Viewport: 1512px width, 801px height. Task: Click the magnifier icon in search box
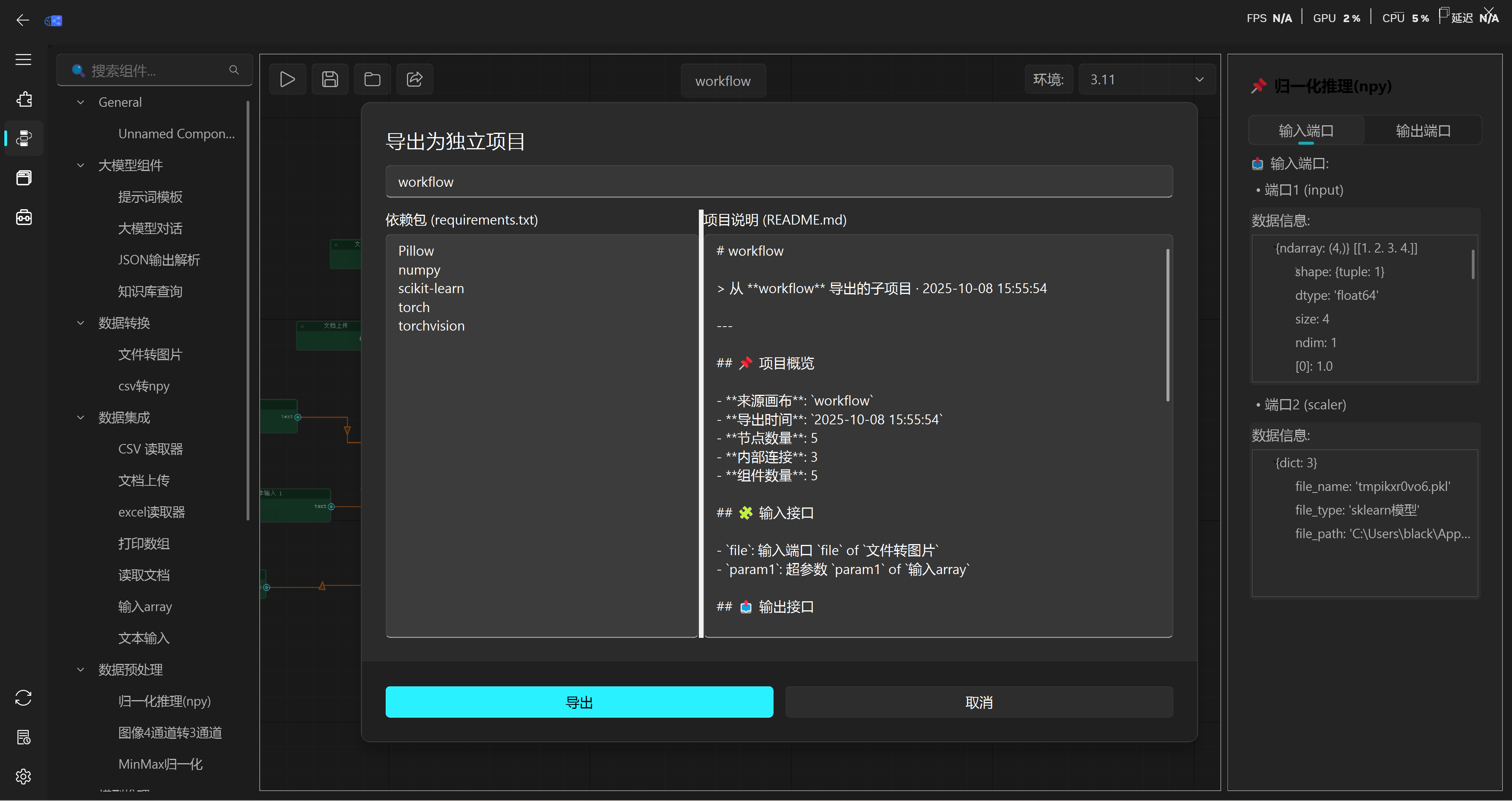pos(234,71)
